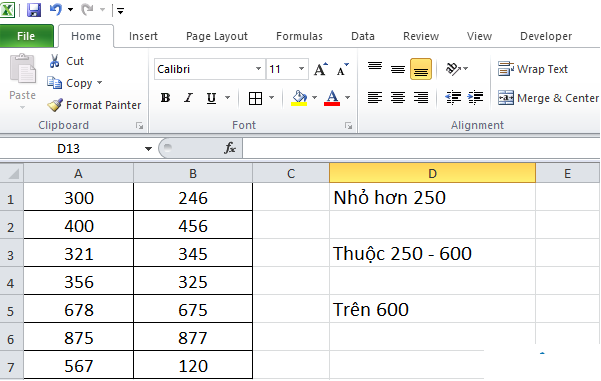
Task: Copy the selected cells
Action: [70, 83]
